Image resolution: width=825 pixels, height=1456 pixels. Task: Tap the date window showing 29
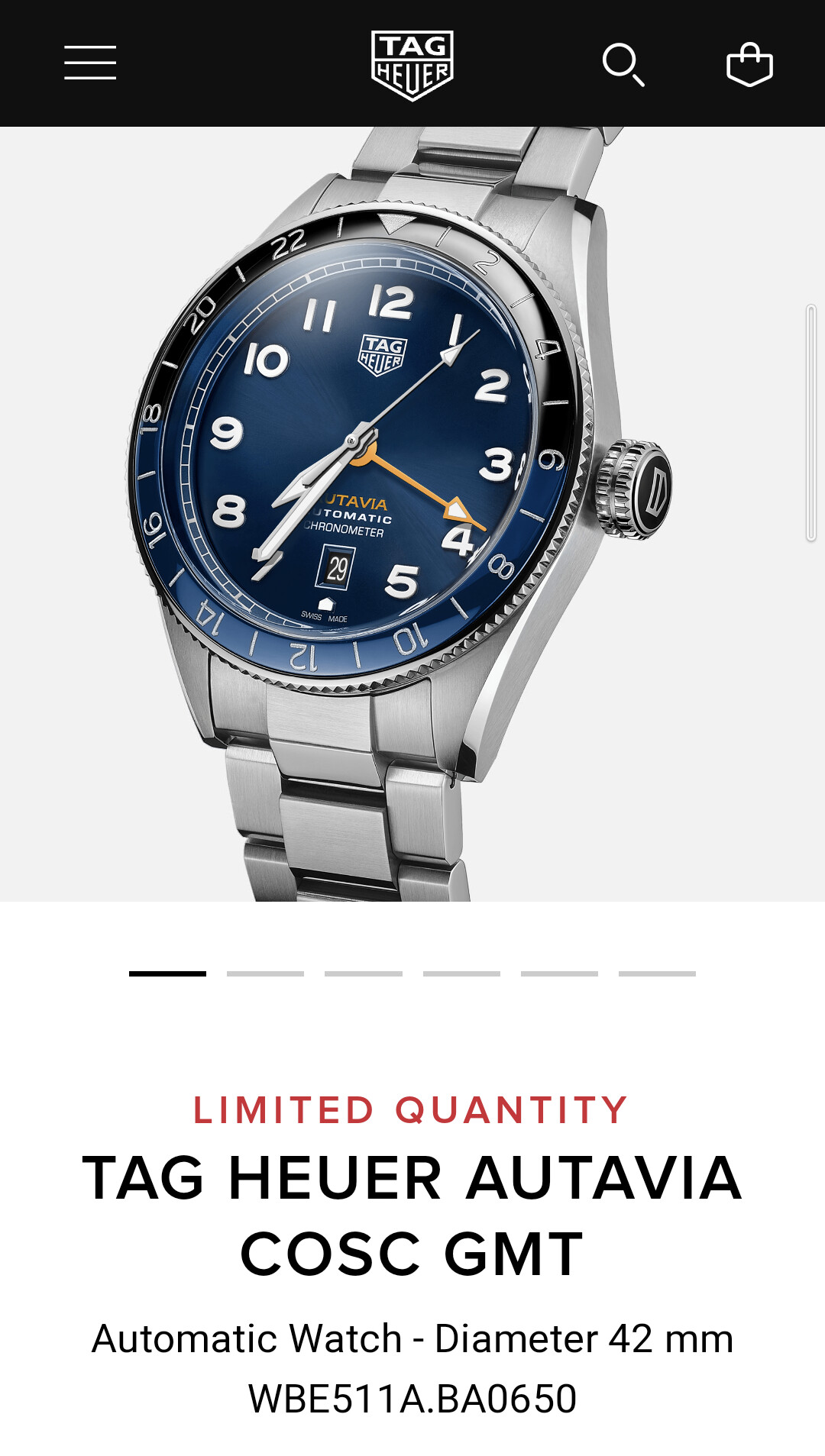(x=337, y=568)
